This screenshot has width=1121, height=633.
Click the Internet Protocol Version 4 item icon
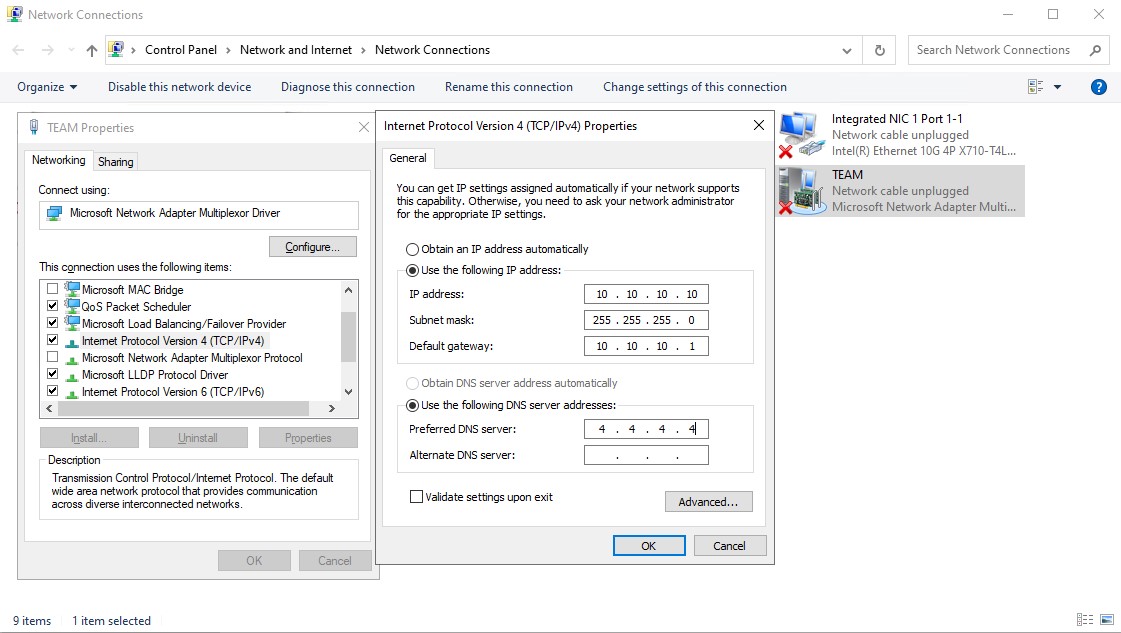[x=71, y=340]
